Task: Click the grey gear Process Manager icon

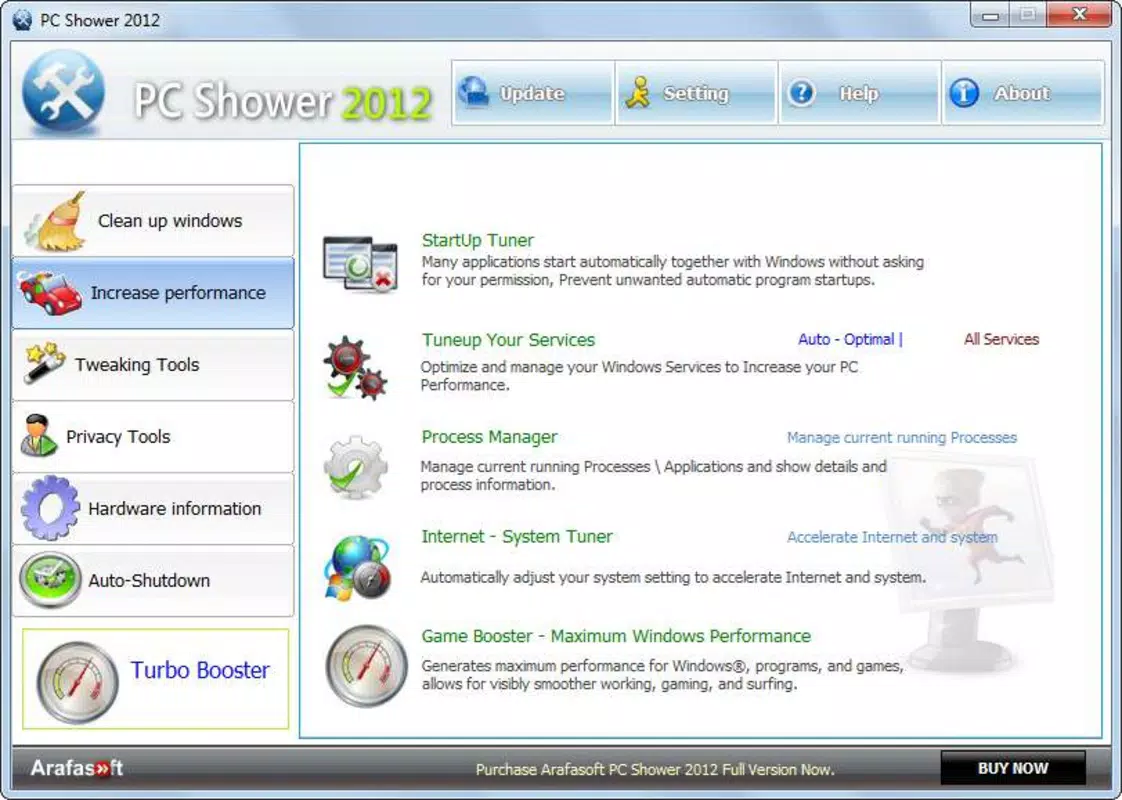Action: 356,467
